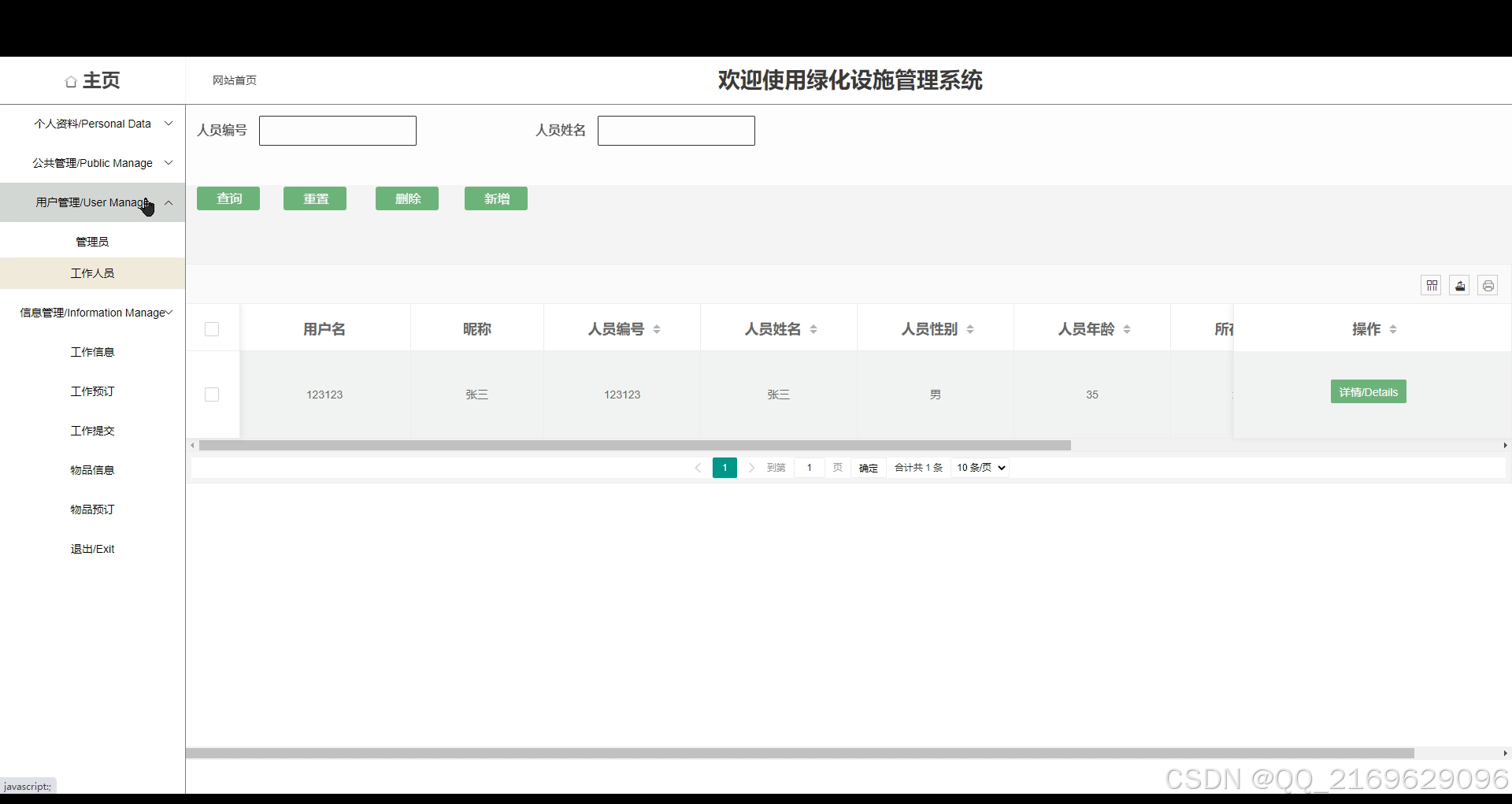The image size is (1512, 804).
Task: Sort by 人员年龄 column arrows
Action: coord(1127,329)
